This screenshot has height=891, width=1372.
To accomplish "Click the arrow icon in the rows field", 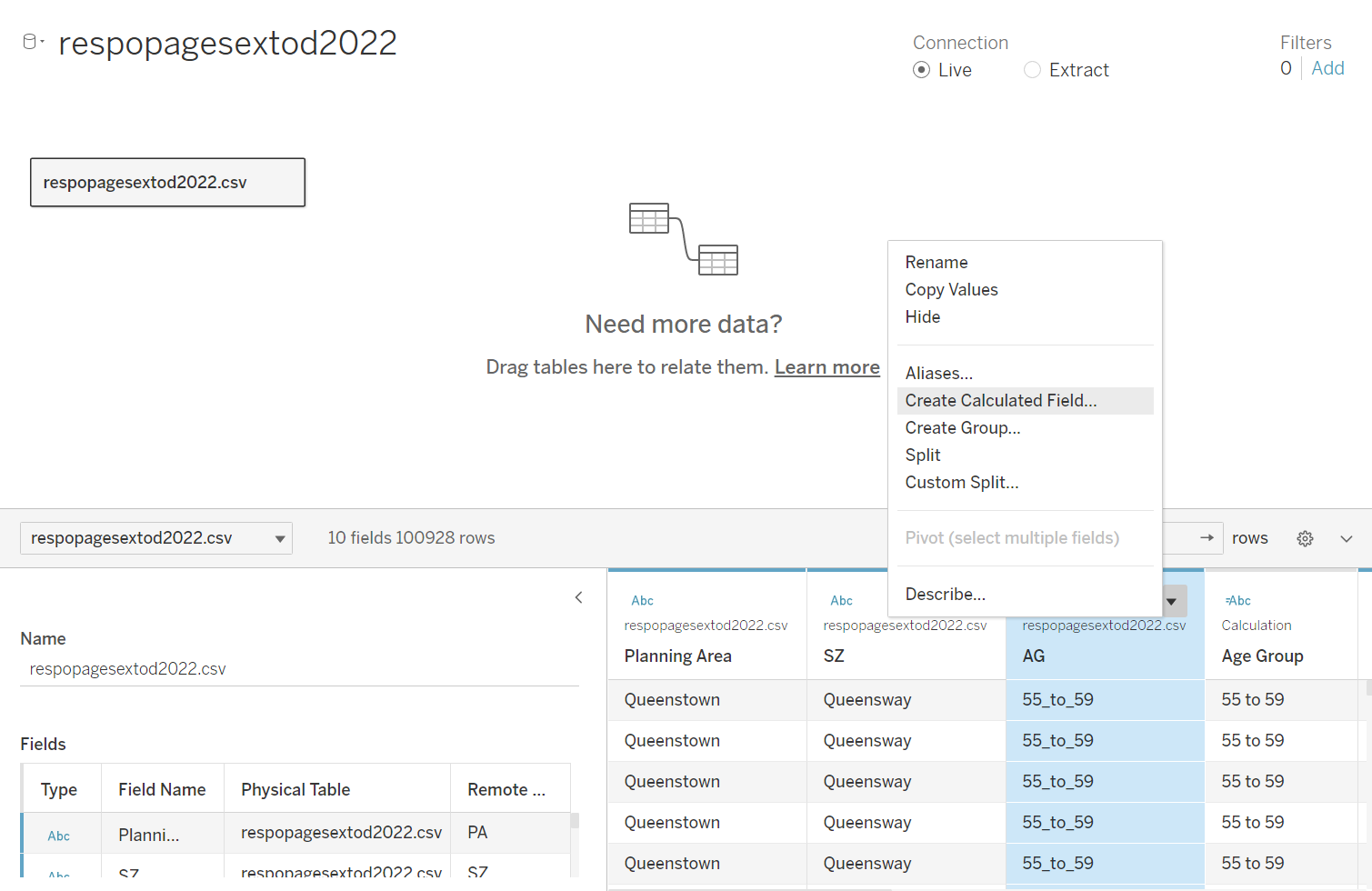I will [x=1207, y=538].
